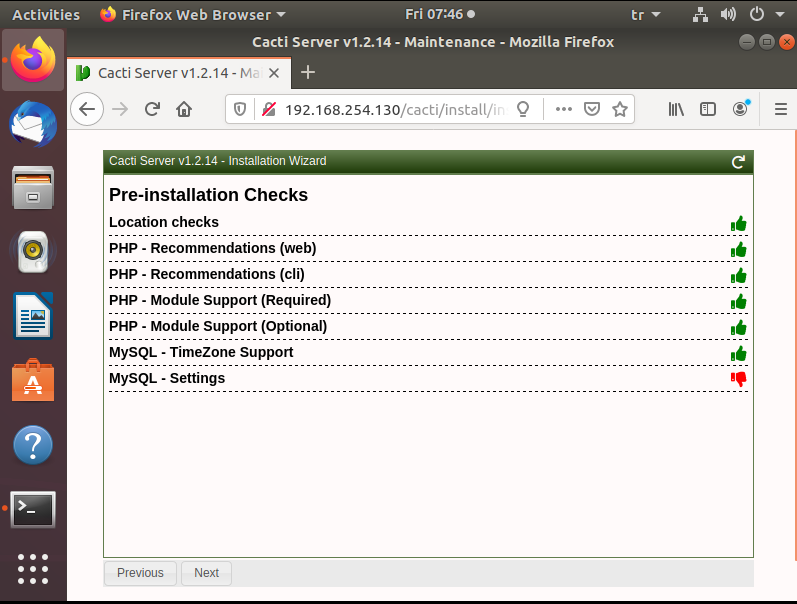Open LibreOffice Writer from the dock
Screen dimensions: 797x604
(33, 315)
